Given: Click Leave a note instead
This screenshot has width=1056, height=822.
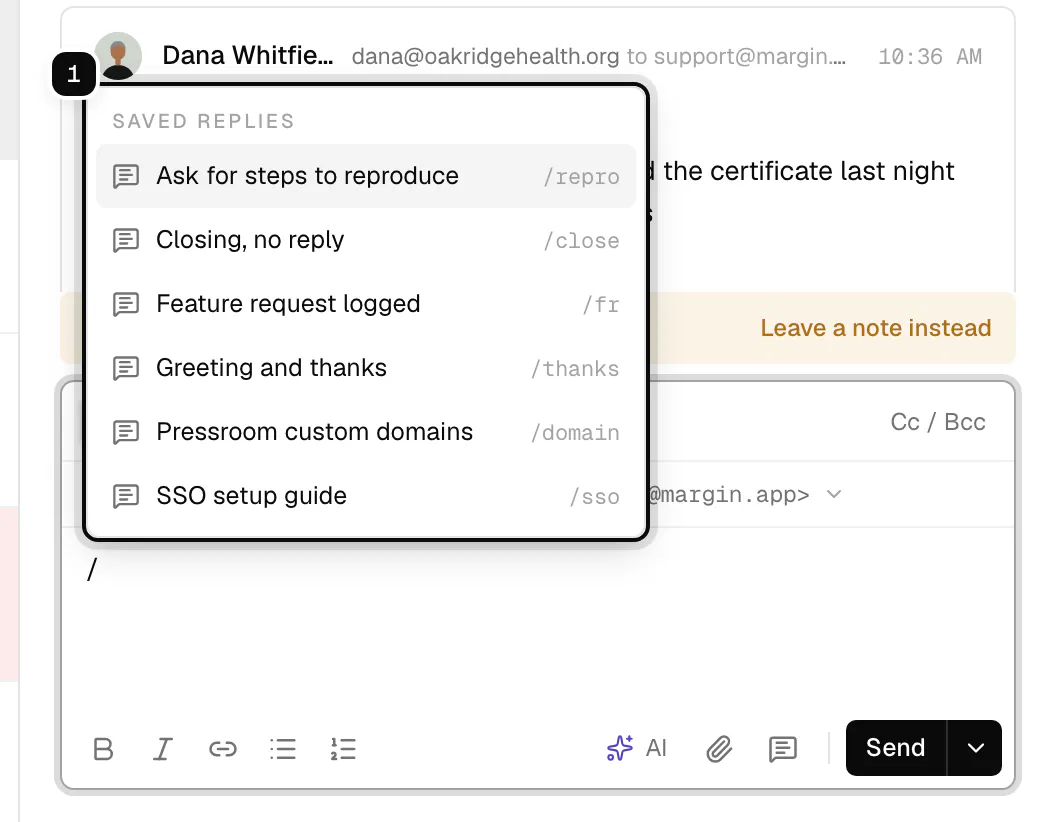Looking at the screenshot, I should coord(876,328).
